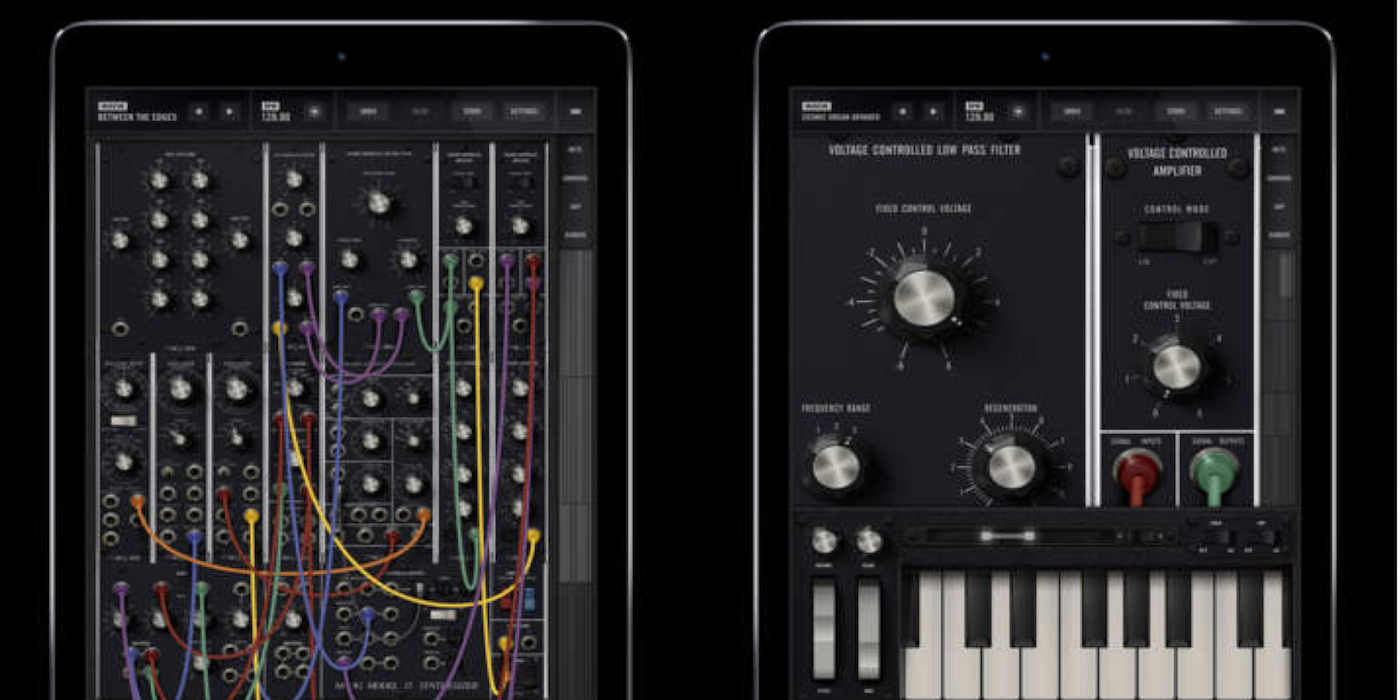This screenshot has width=1400, height=700.
Task: Tap the record icon next to BETWEEN THE EDGES
Action: point(199,112)
